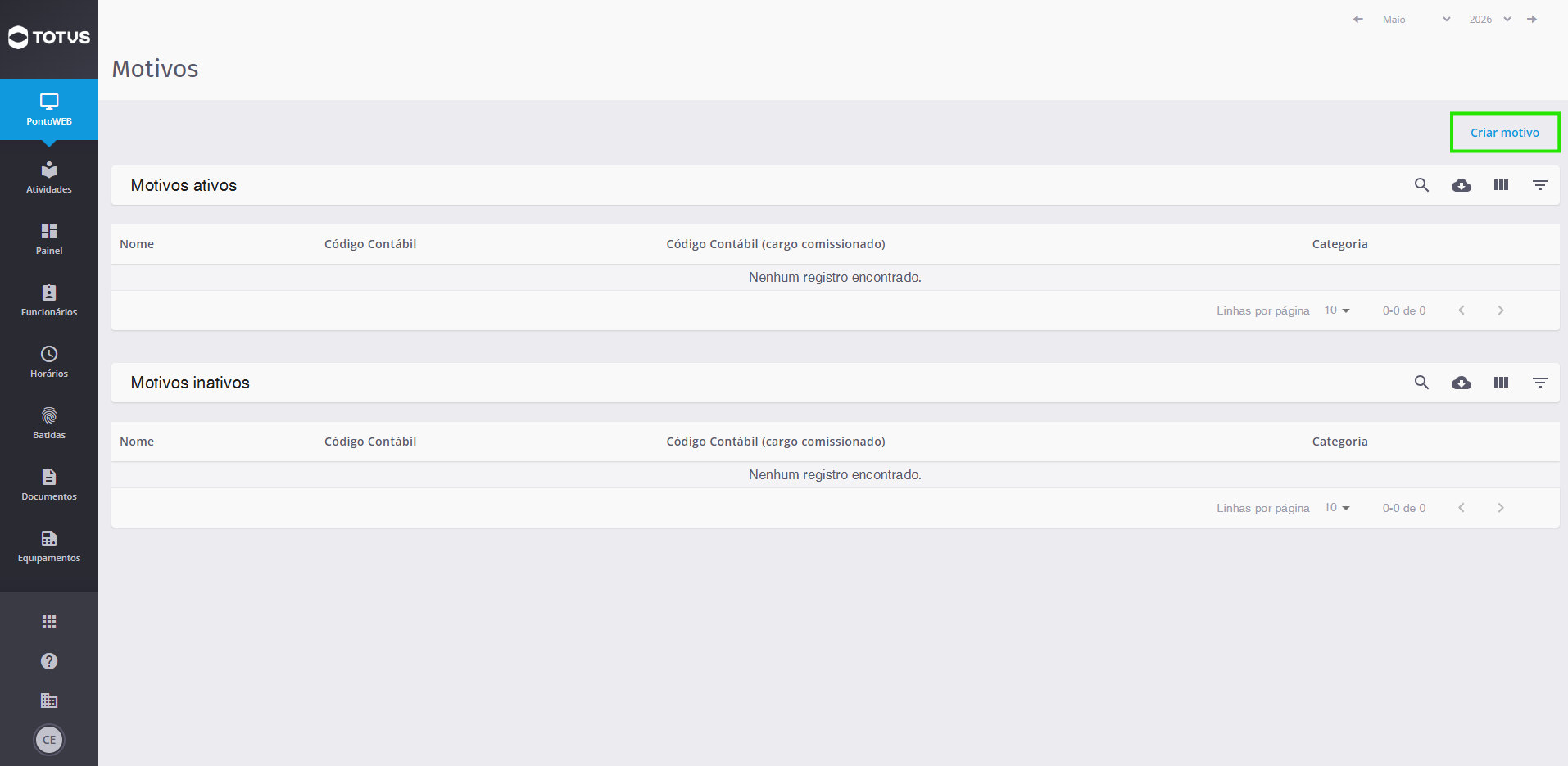This screenshot has width=1568, height=766.
Task: Show column options for Motivos inativos
Action: [x=1501, y=383]
